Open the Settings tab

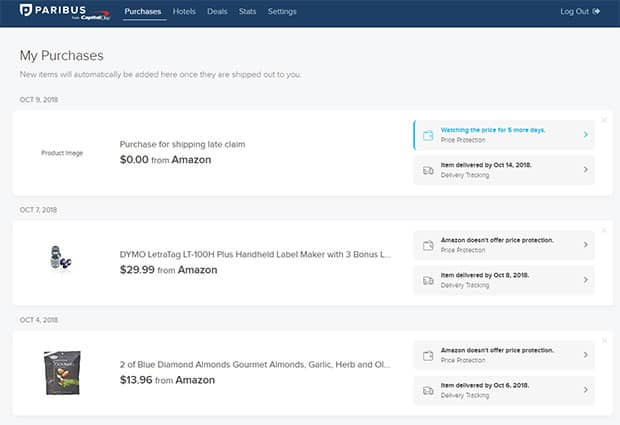[x=282, y=11]
